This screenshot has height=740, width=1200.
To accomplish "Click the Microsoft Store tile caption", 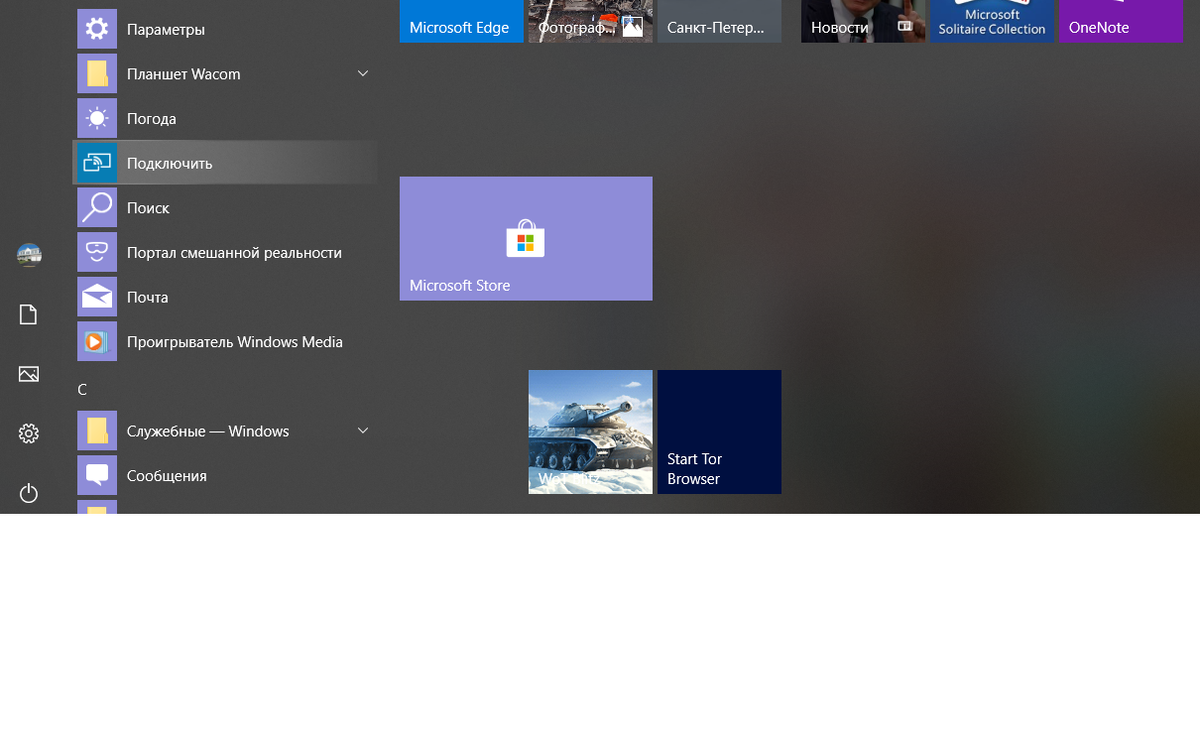I will pos(460,286).
